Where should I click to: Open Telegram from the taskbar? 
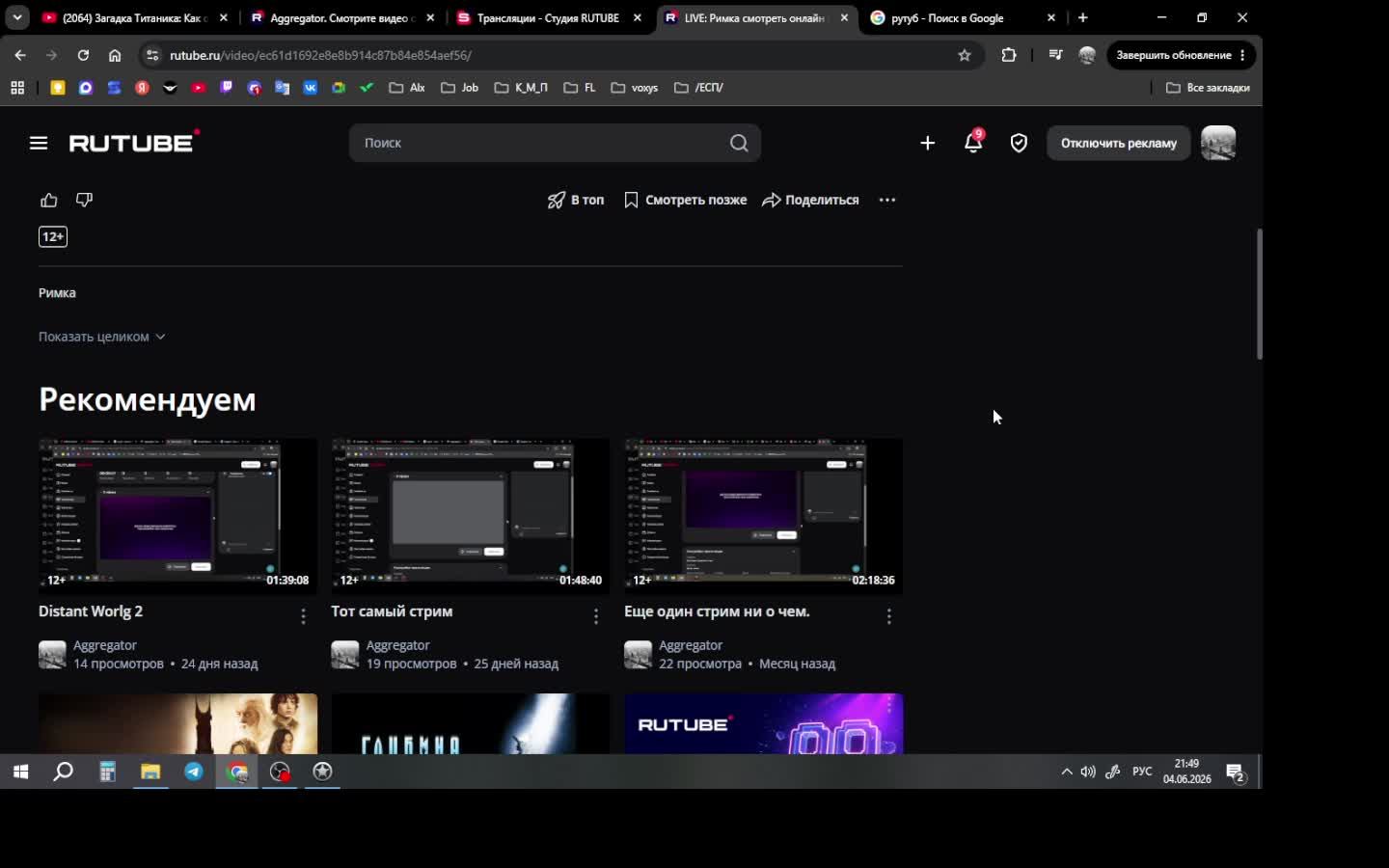194,772
